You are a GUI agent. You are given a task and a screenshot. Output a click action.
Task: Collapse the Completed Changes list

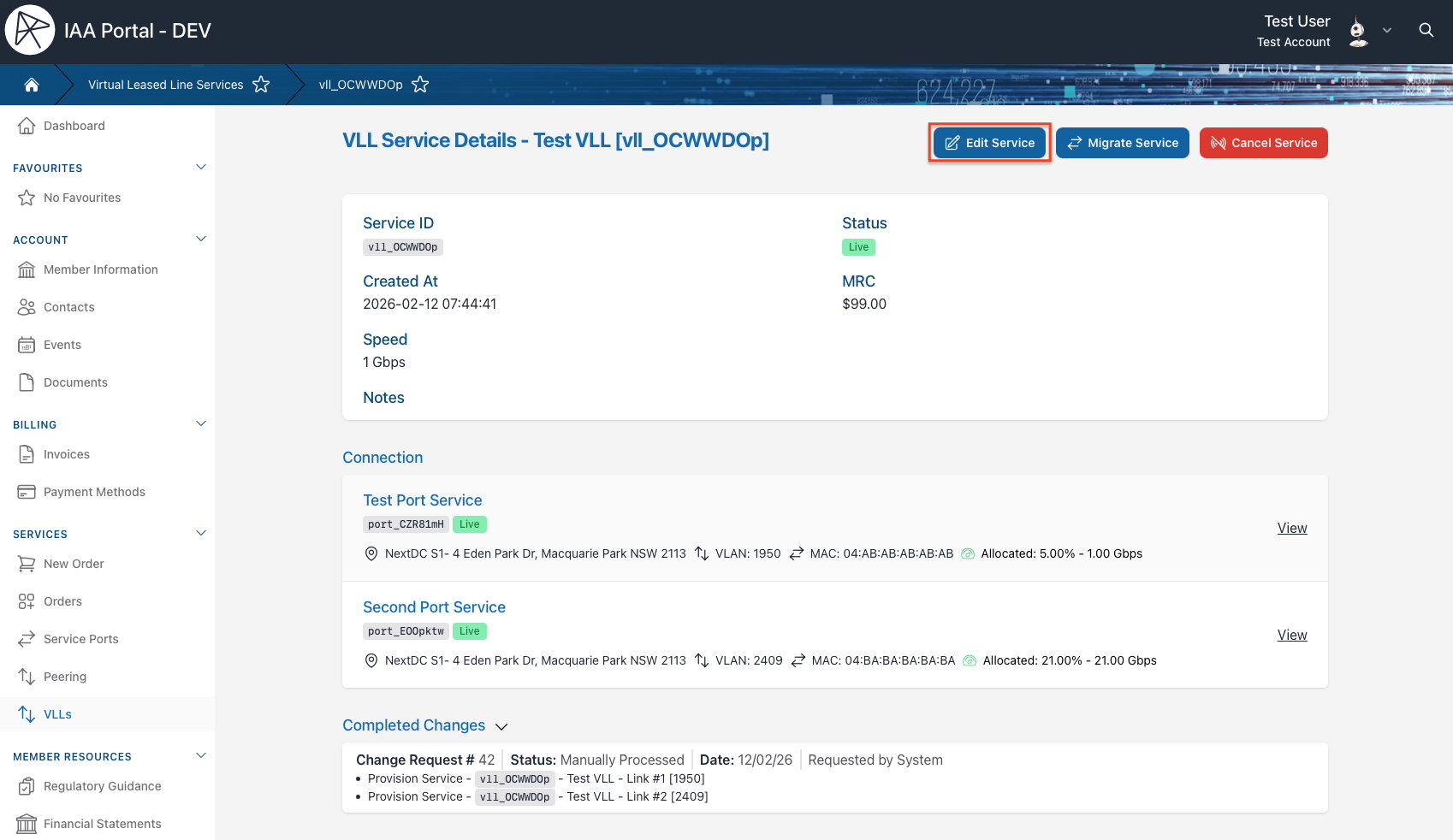pyautogui.click(x=501, y=726)
